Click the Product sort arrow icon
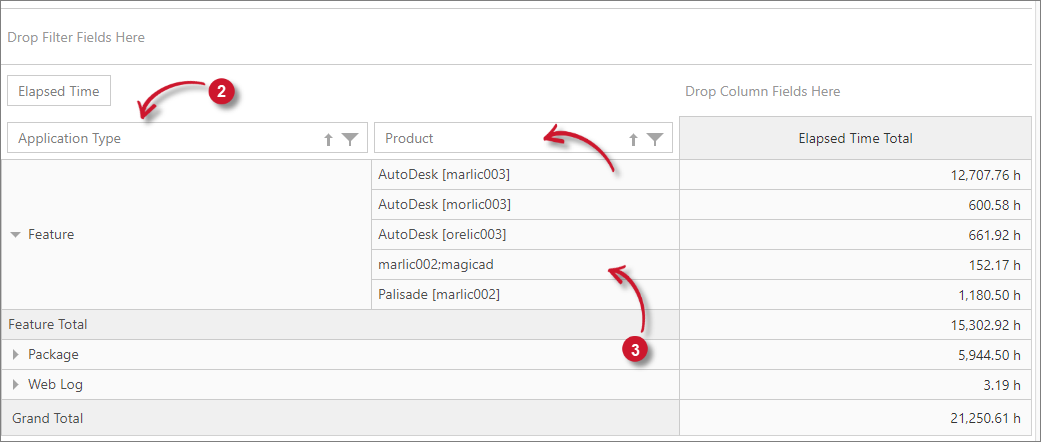The width and height of the screenshot is (1041, 442). 633,139
